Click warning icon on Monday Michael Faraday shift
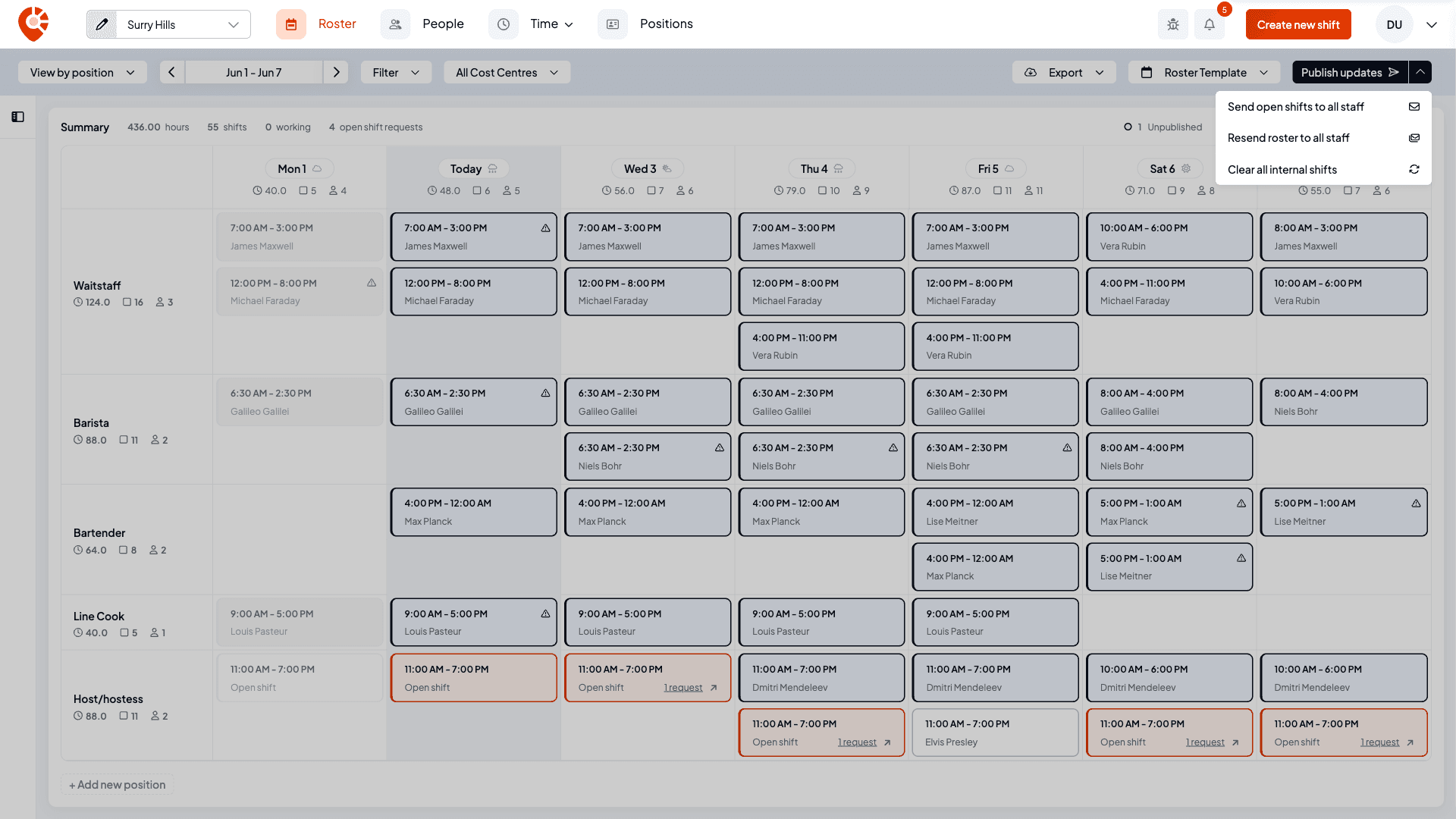The width and height of the screenshot is (1456, 819). [372, 283]
